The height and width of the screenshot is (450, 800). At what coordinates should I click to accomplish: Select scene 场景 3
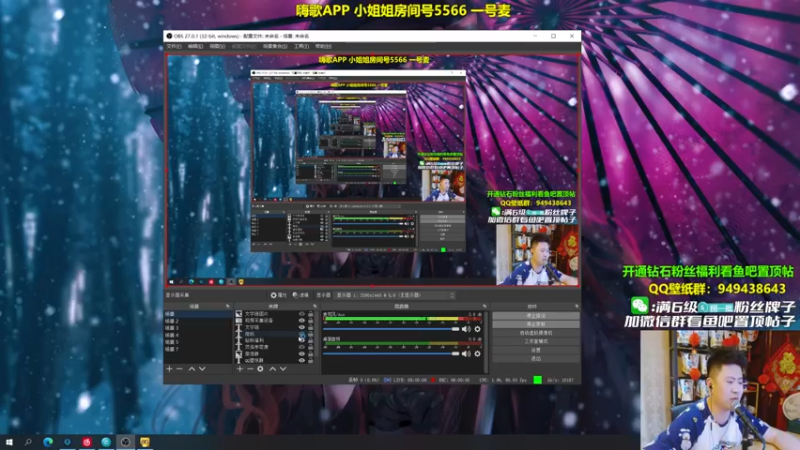198,328
